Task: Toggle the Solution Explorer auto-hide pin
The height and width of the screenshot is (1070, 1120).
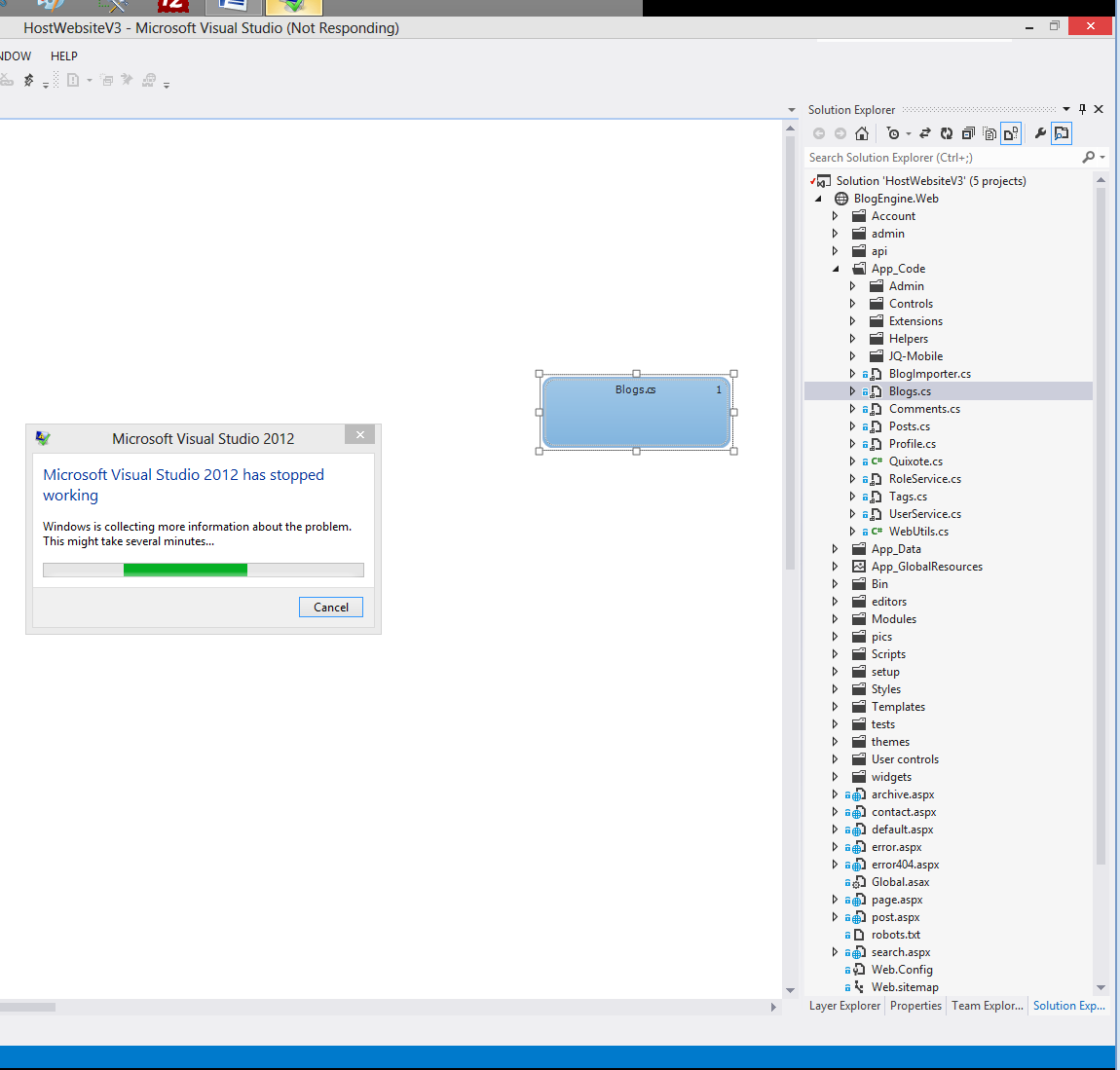Action: [1082, 109]
